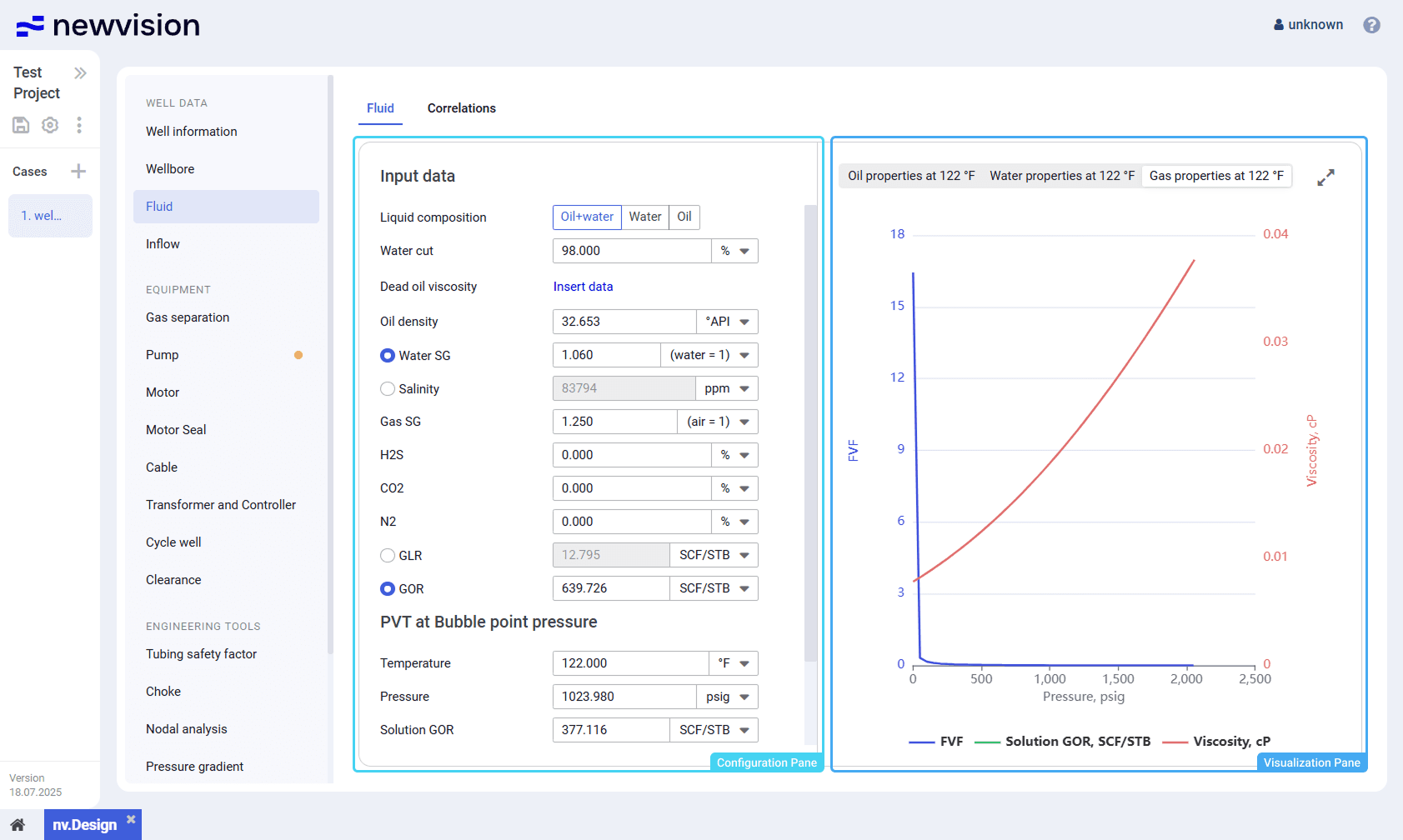Select the GLR radio button
Screen dimensions: 1403x840
pyautogui.click(x=388, y=556)
